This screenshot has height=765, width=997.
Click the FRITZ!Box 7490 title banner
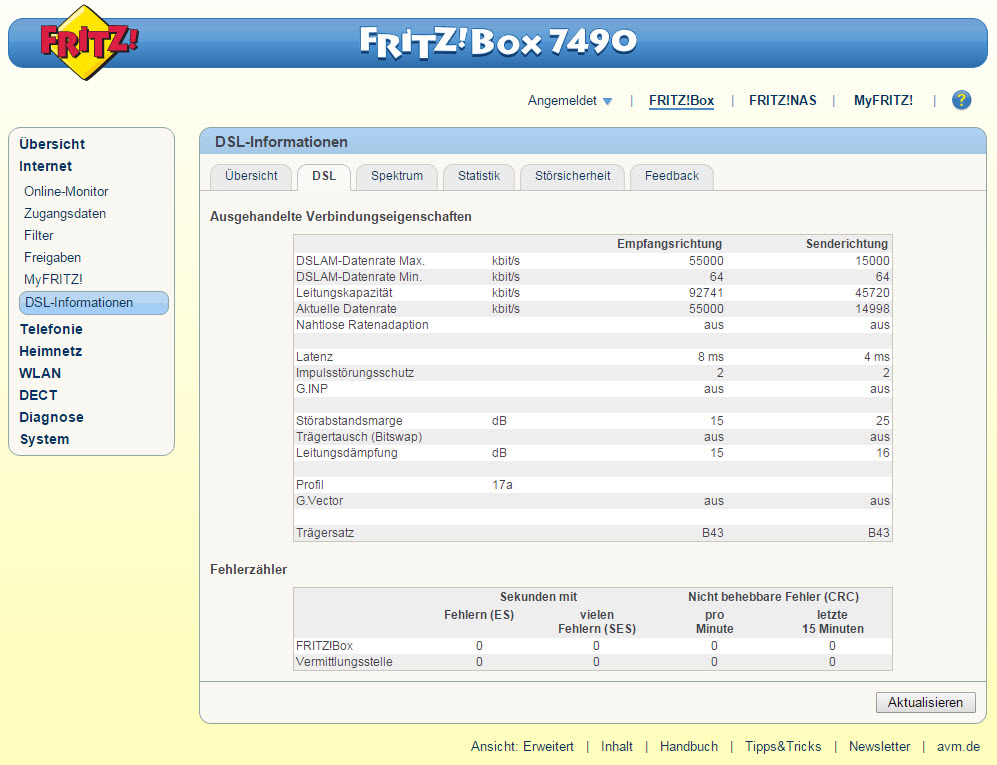[497, 42]
